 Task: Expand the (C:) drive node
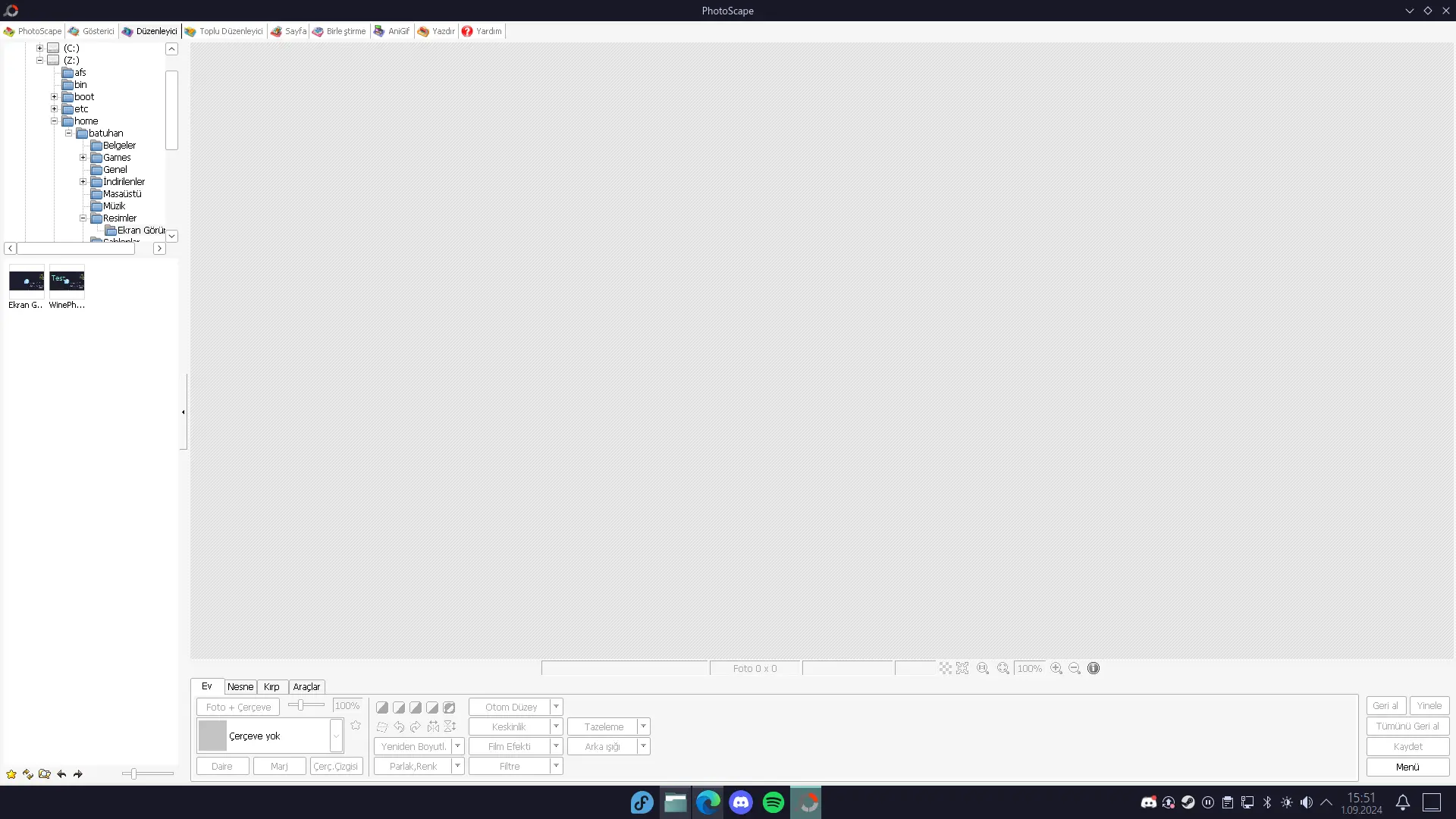click(x=39, y=48)
